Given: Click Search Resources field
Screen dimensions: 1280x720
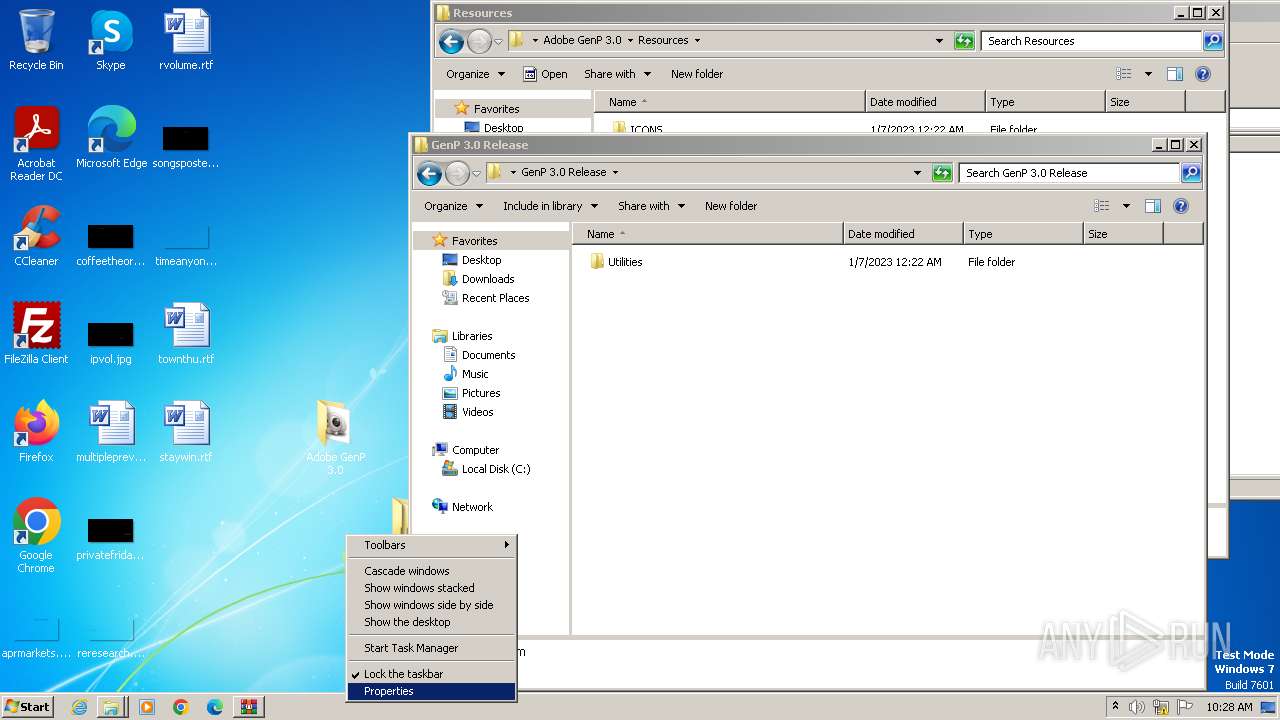Looking at the screenshot, I should point(1091,41).
